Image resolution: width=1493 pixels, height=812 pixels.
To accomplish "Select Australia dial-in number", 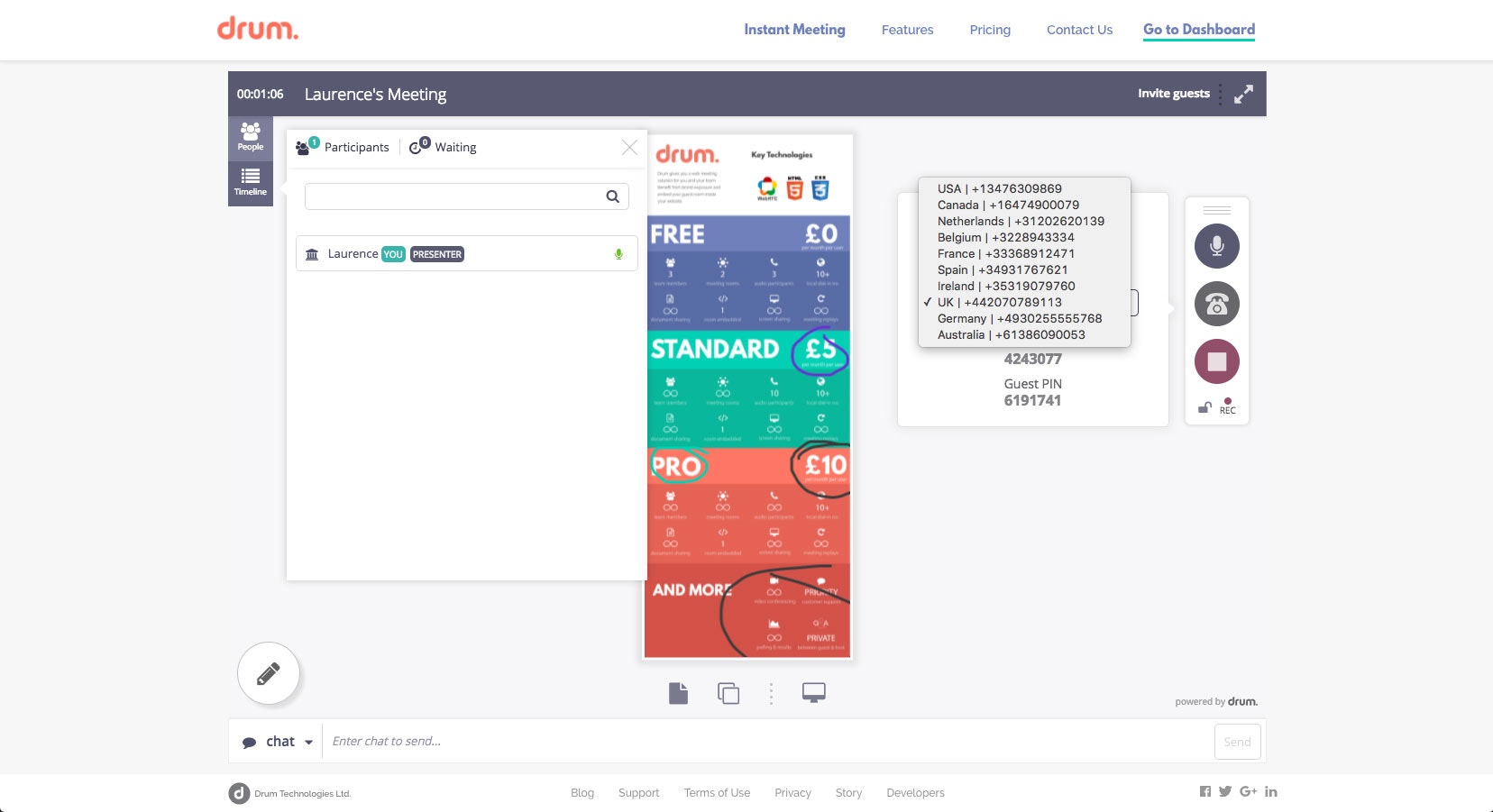I will tap(1024, 334).
